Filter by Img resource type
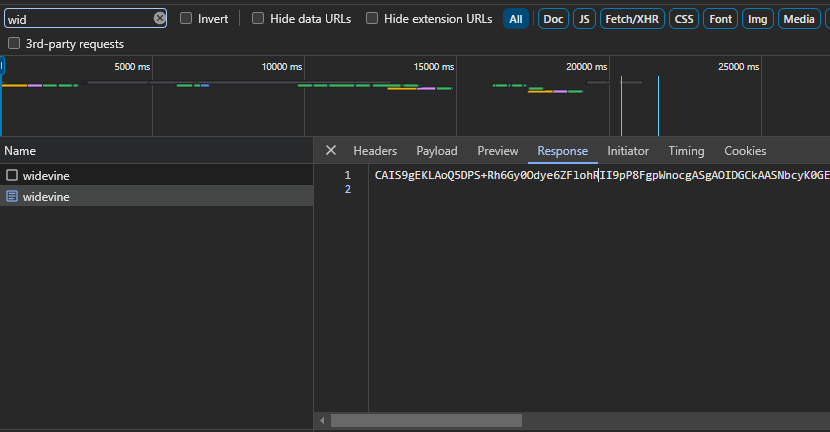The width and height of the screenshot is (830, 432). pyautogui.click(x=758, y=19)
